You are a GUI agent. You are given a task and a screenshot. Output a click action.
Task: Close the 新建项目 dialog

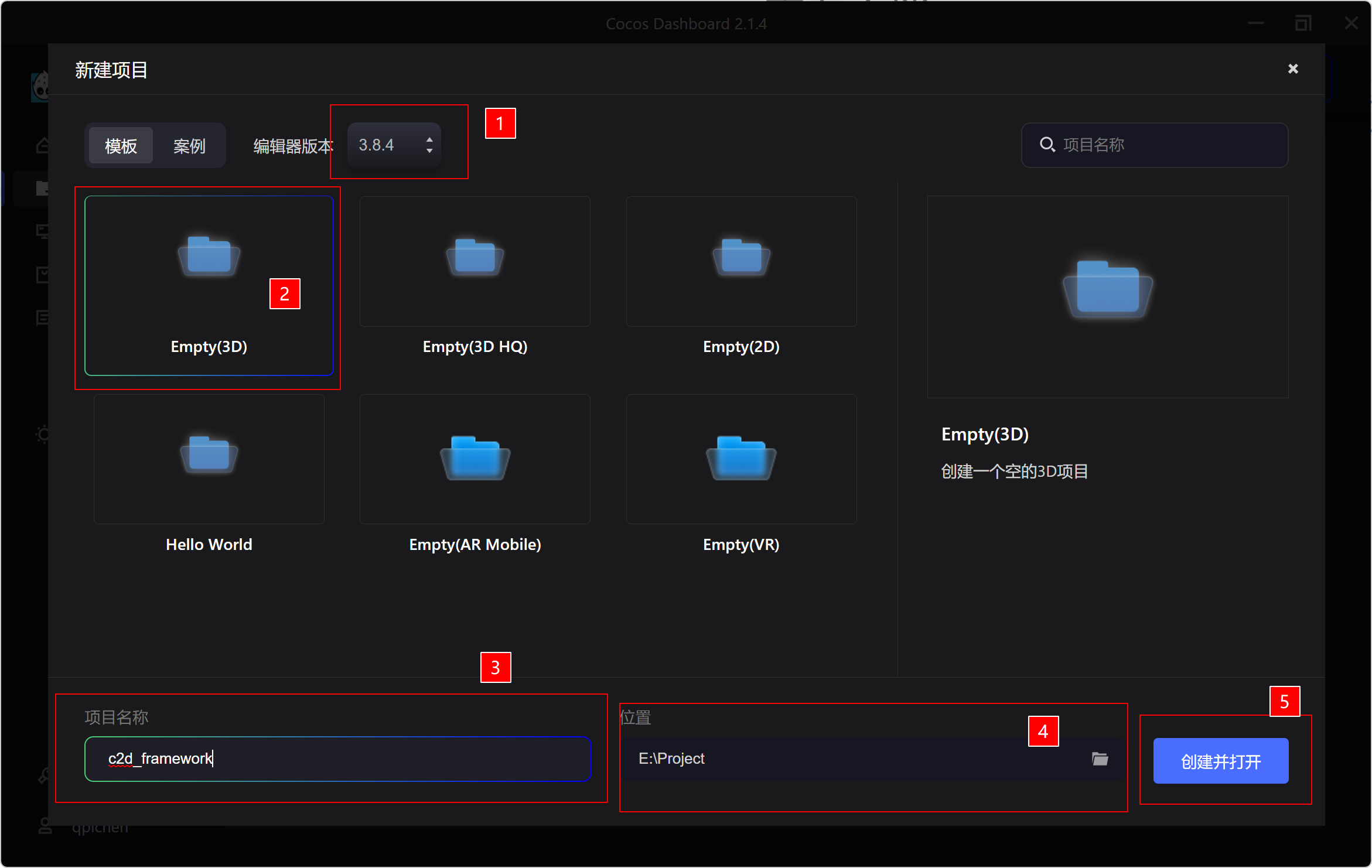tap(1293, 69)
